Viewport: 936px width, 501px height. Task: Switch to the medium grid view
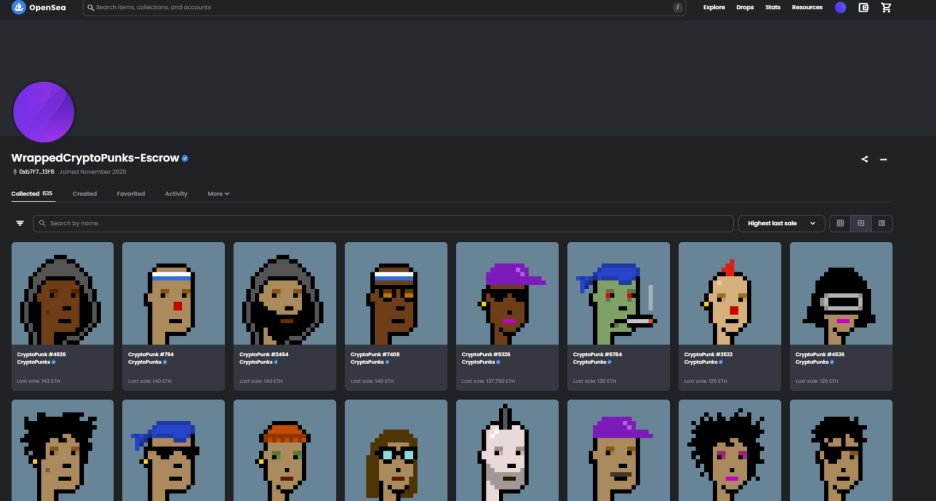(x=861, y=223)
